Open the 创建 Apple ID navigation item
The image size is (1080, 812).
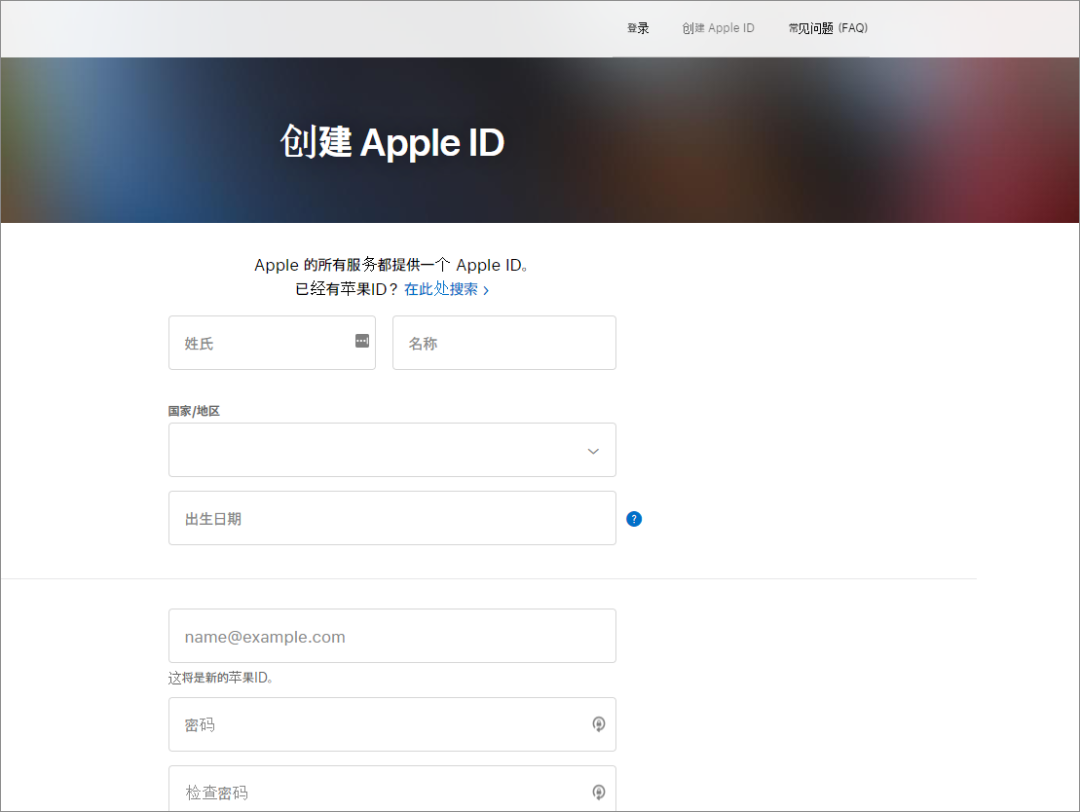(718, 28)
